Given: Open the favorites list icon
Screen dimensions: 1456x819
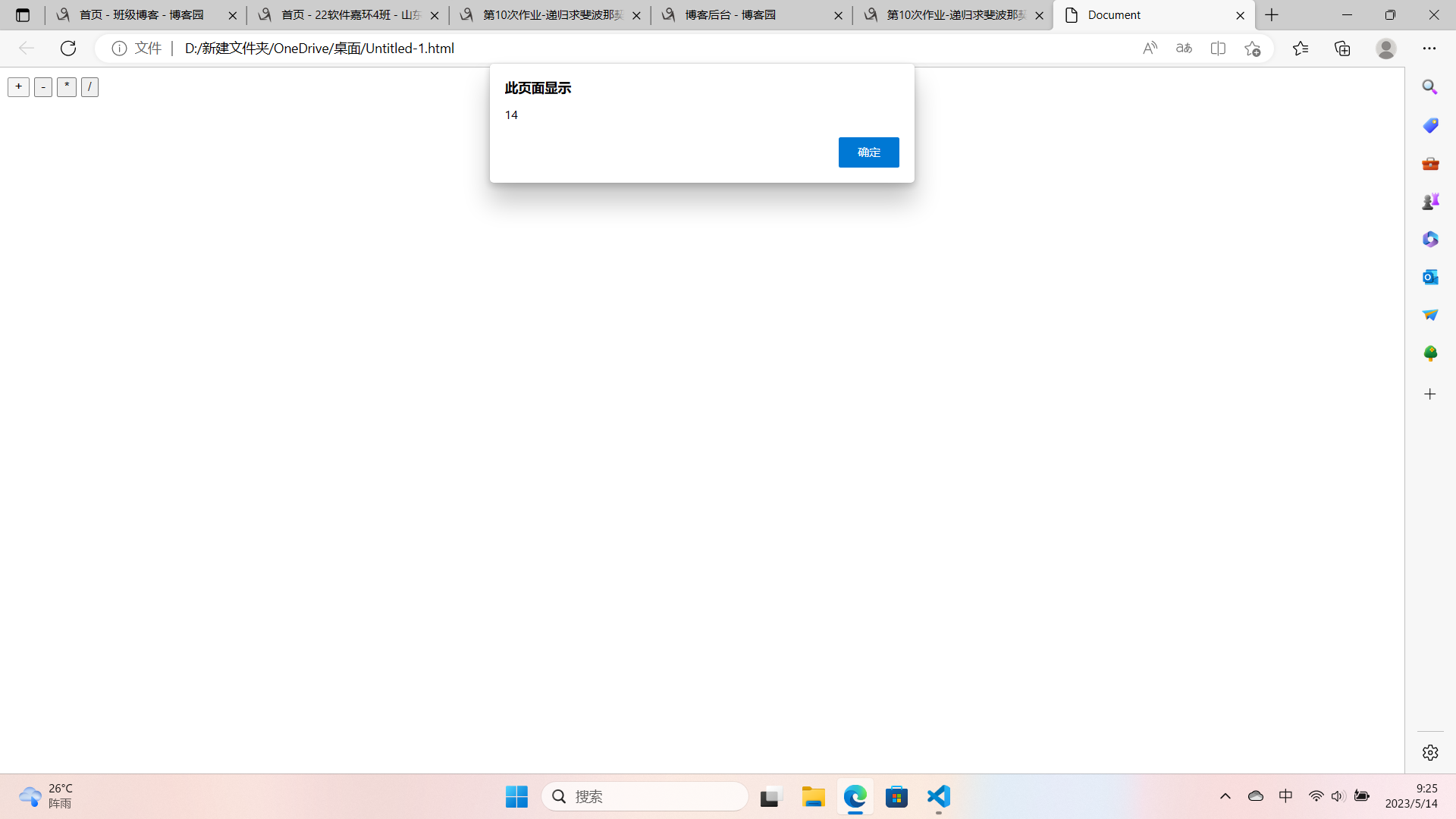Looking at the screenshot, I should [x=1301, y=49].
